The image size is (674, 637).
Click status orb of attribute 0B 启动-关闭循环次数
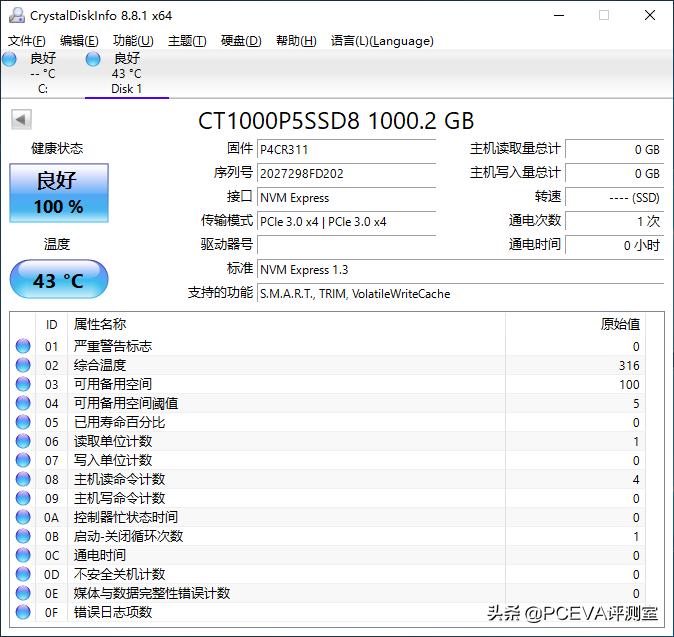coord(23,536)
